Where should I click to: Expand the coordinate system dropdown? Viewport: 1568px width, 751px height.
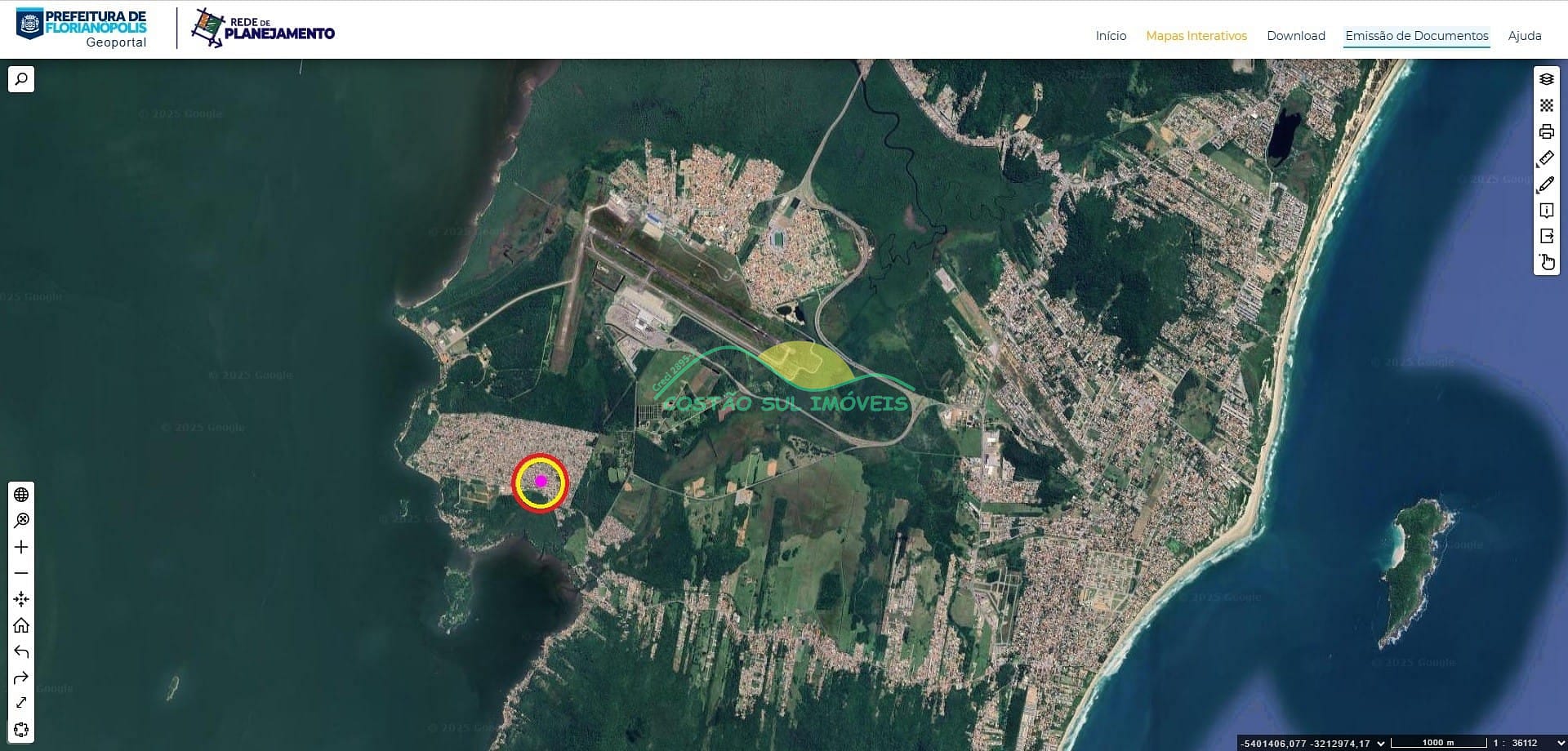pos(1381,743)
